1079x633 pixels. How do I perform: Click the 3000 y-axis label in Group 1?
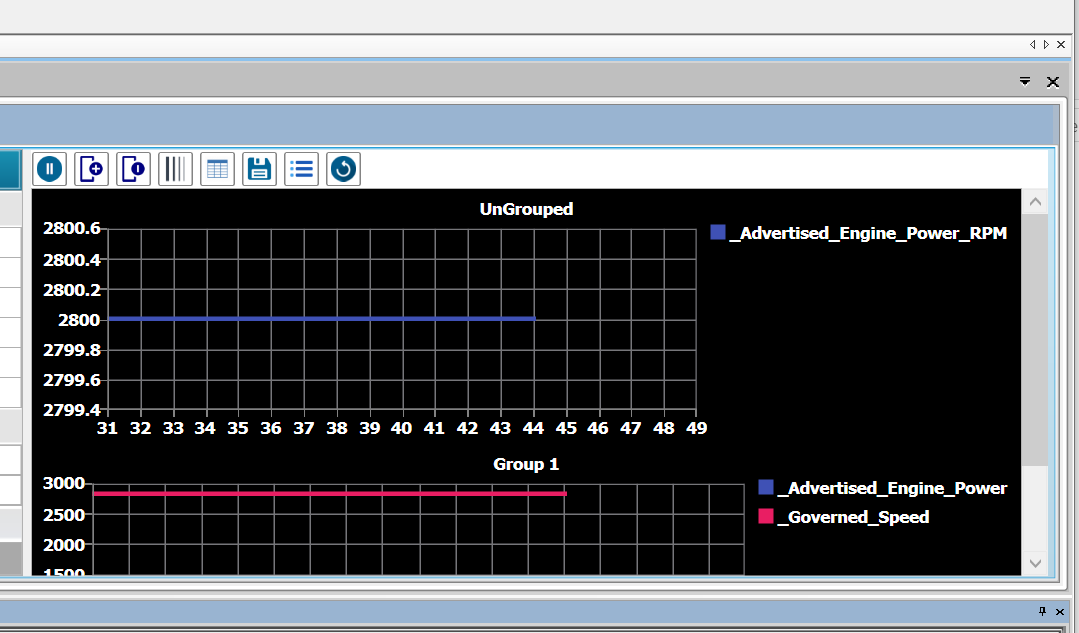point(64,484)
